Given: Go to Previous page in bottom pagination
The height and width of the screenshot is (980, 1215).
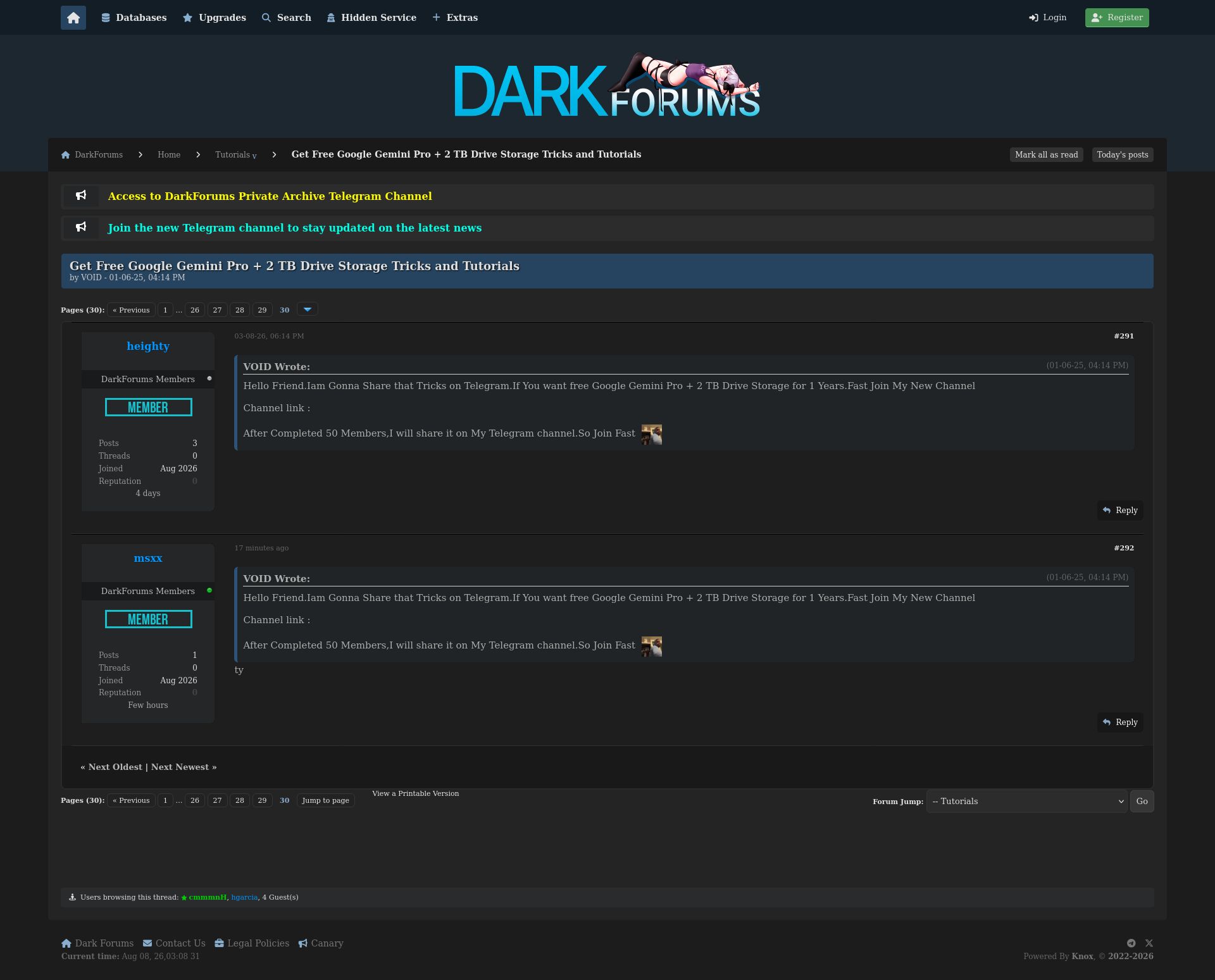Looking at the screenshot, I should click(x=131, y=800).
